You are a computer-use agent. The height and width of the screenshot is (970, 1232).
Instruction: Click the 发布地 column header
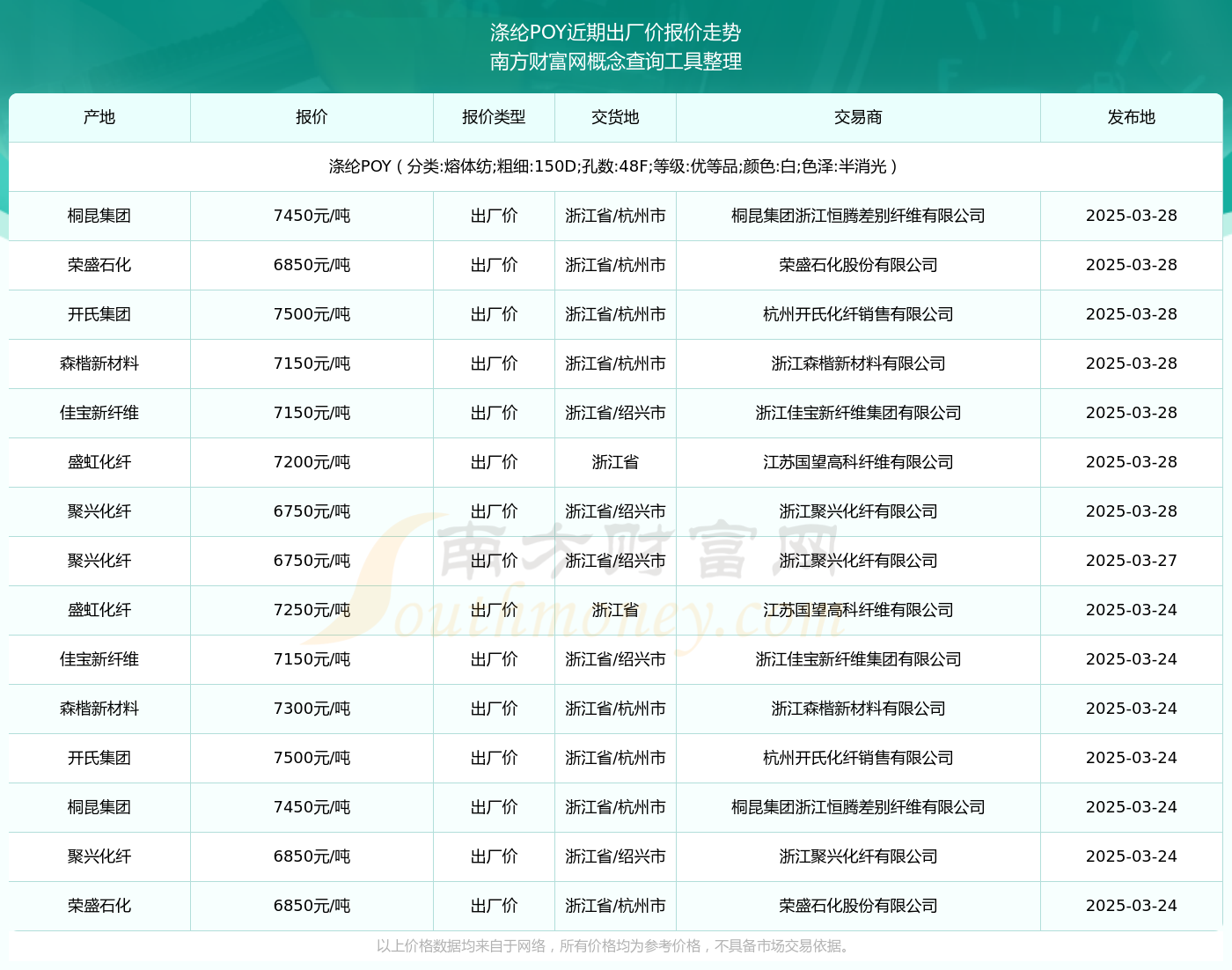coord(1131,117)
